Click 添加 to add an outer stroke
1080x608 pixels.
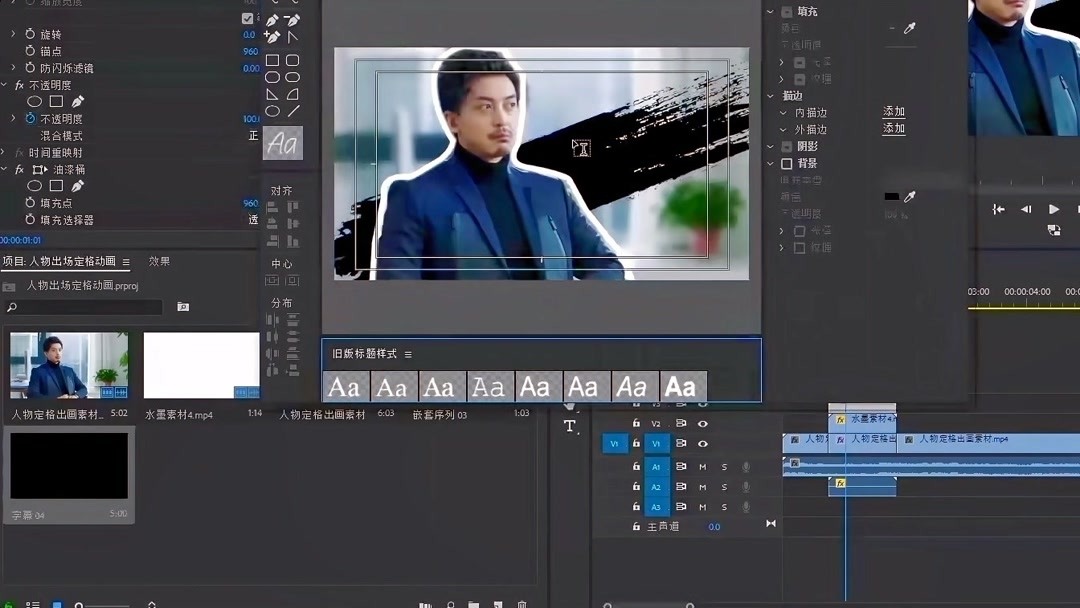coord(893,128)
